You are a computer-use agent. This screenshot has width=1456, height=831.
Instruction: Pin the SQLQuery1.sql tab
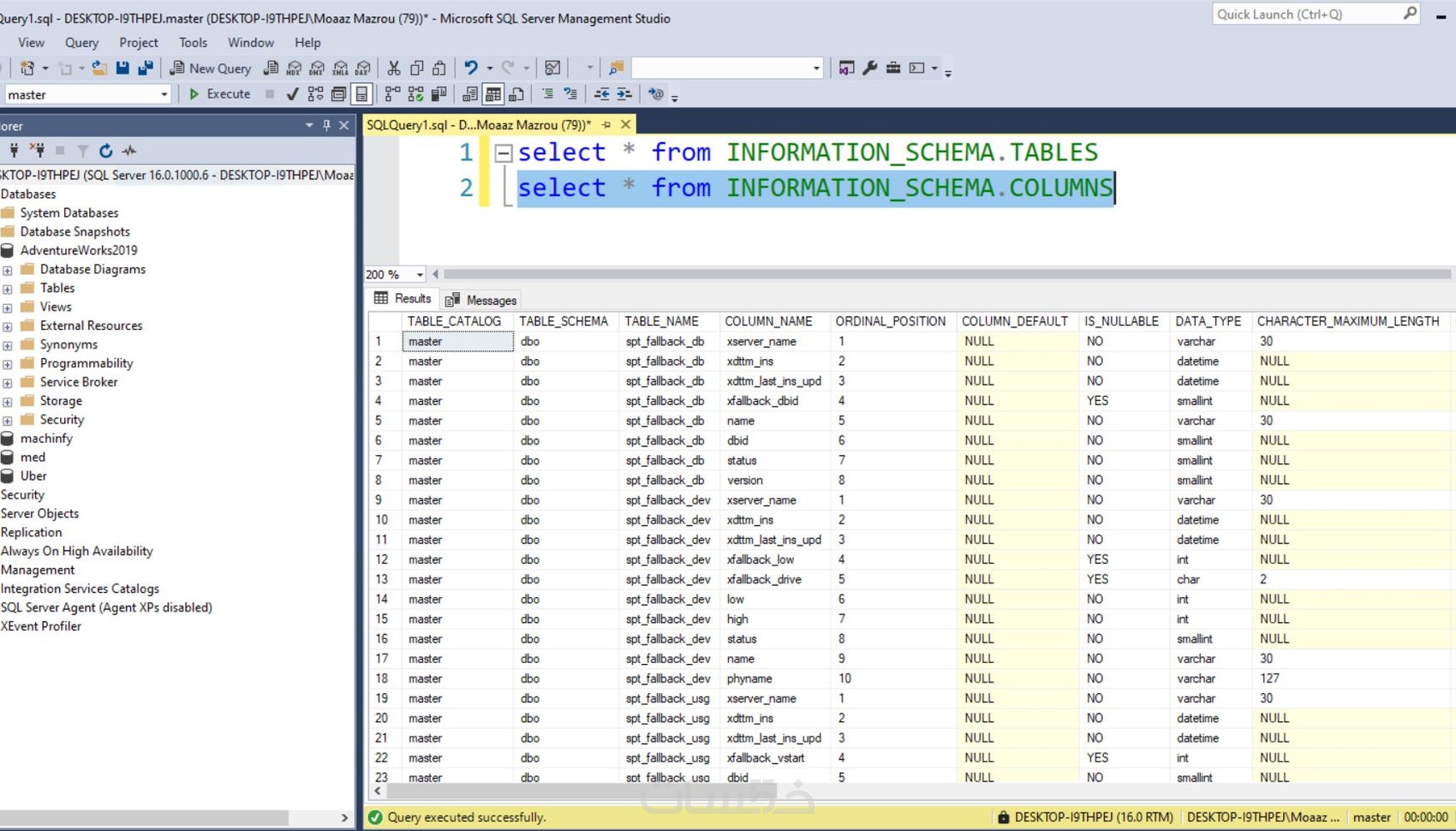[x=606, y=125]
